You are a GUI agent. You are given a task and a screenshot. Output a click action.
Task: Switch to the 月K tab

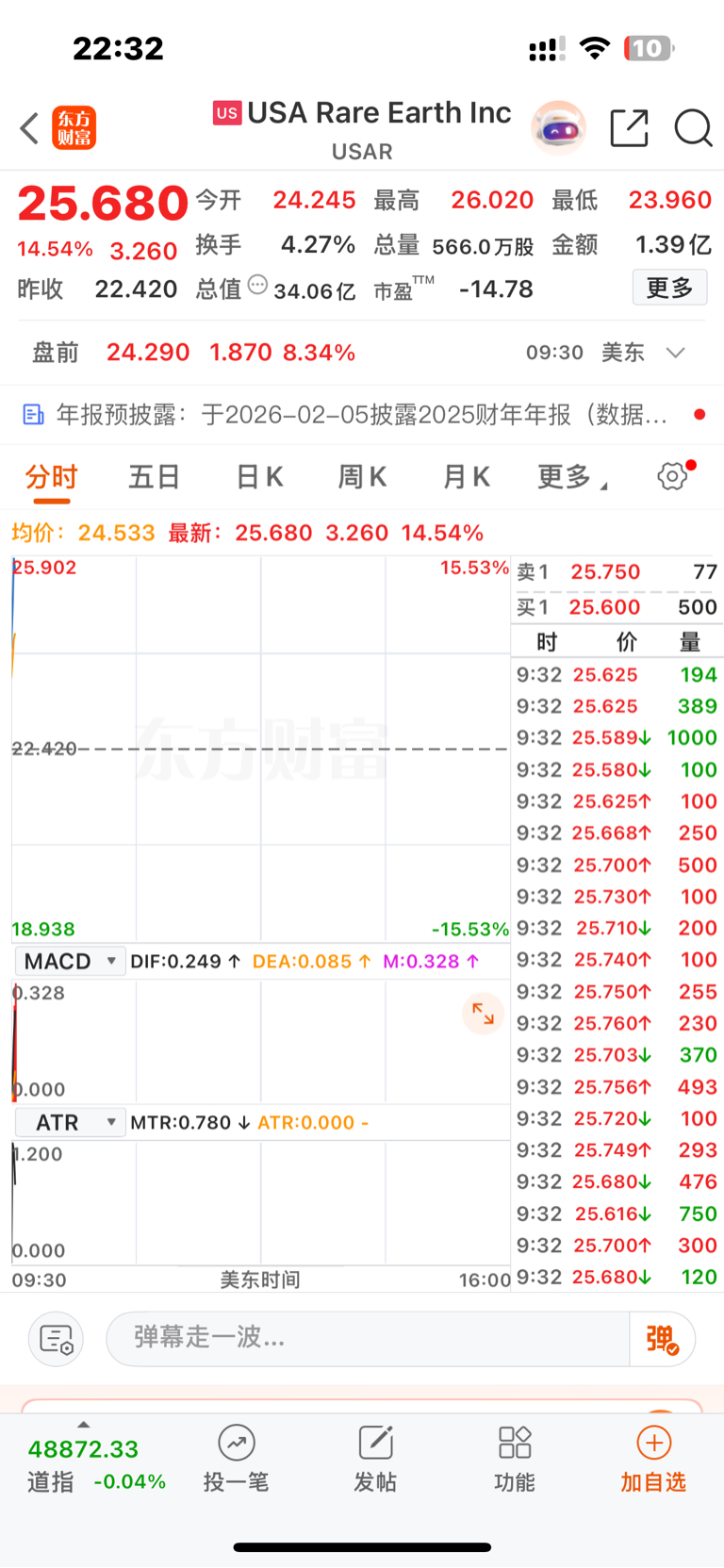[466, 477]
